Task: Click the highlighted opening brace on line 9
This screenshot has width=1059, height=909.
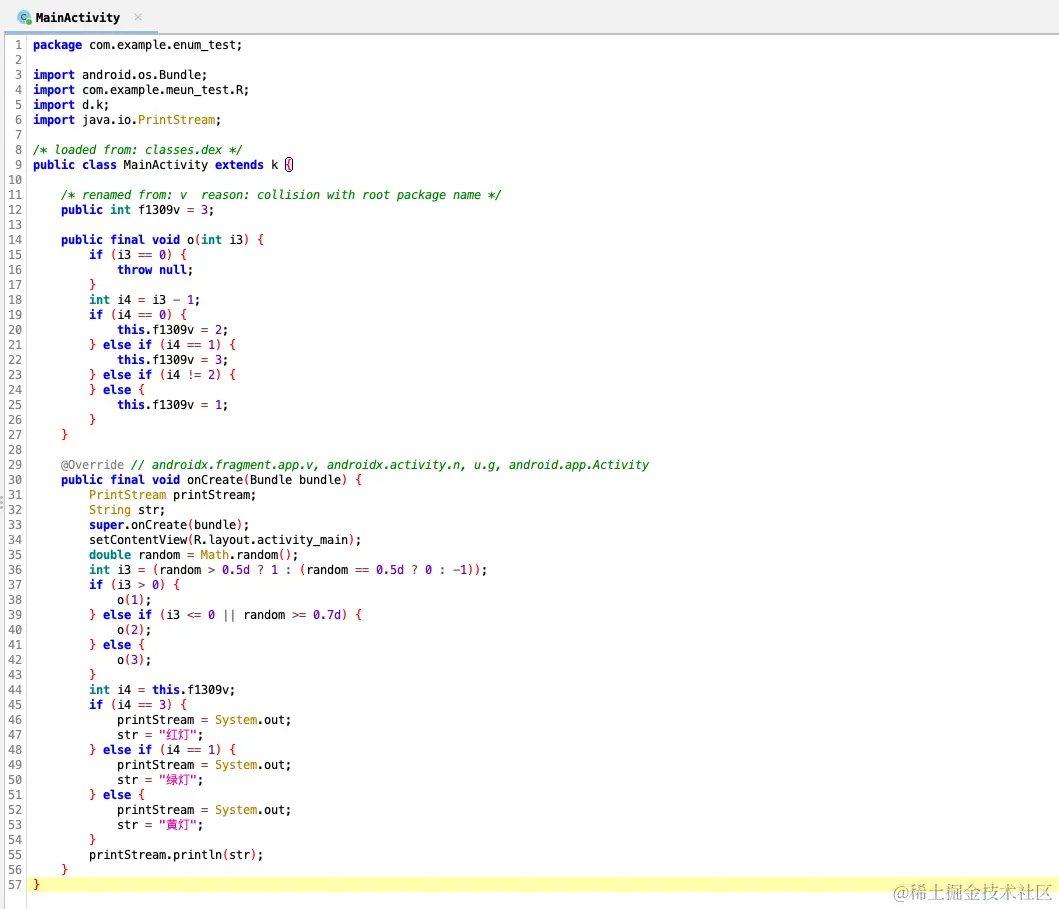Action: [289, 165]
